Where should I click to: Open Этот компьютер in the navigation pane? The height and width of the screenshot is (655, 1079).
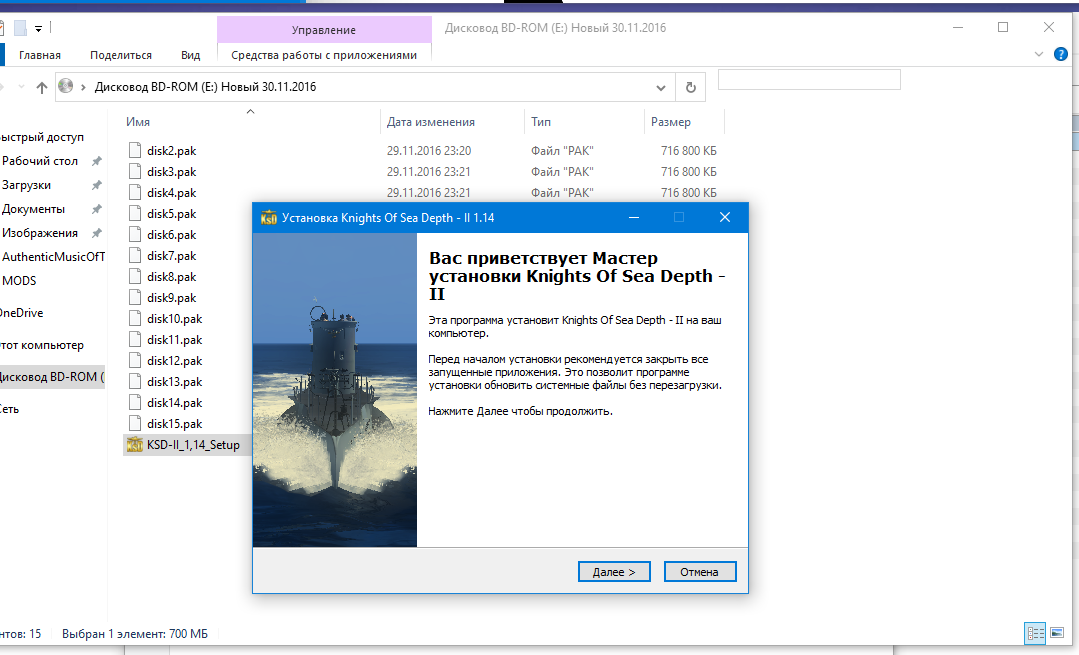[x=42, y=345]
